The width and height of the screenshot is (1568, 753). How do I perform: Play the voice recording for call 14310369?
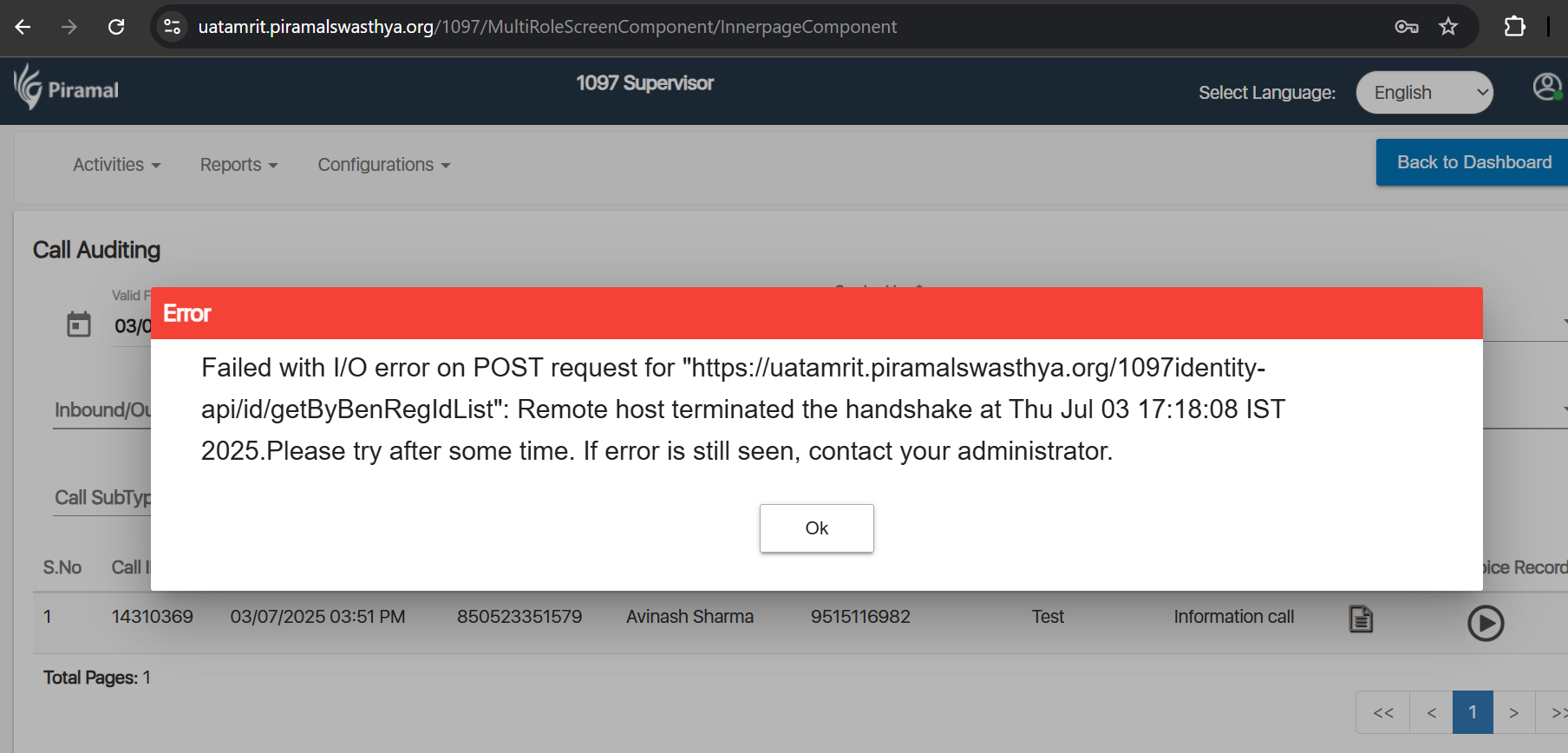[1485, 623]
